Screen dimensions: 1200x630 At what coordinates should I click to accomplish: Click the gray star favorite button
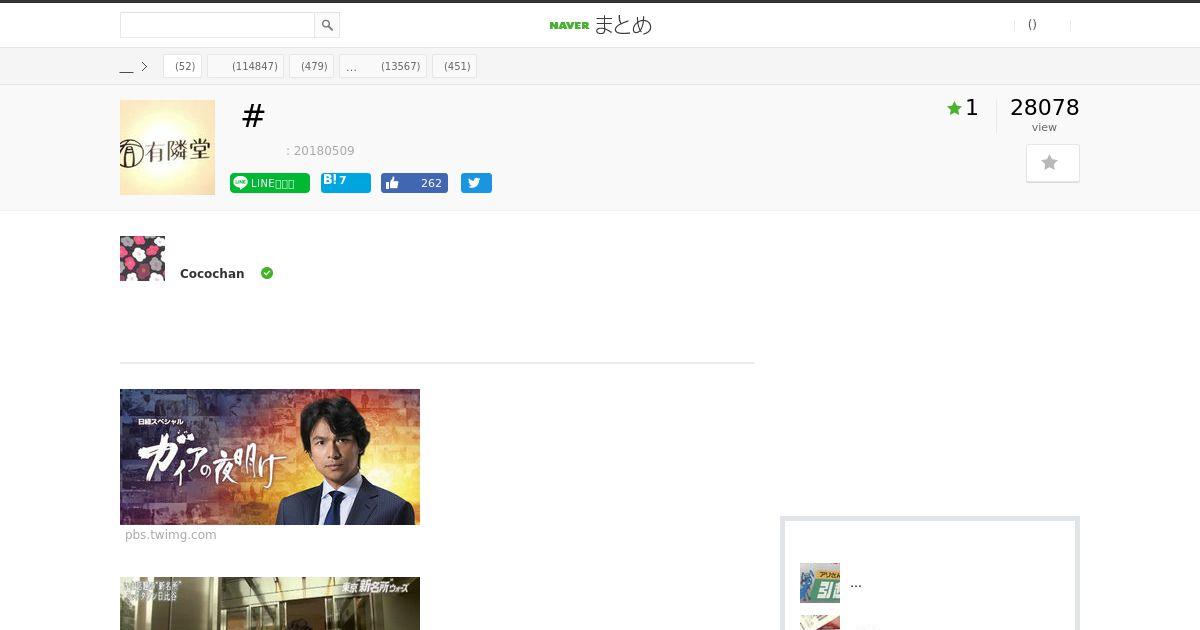(x=1053, y=163)
